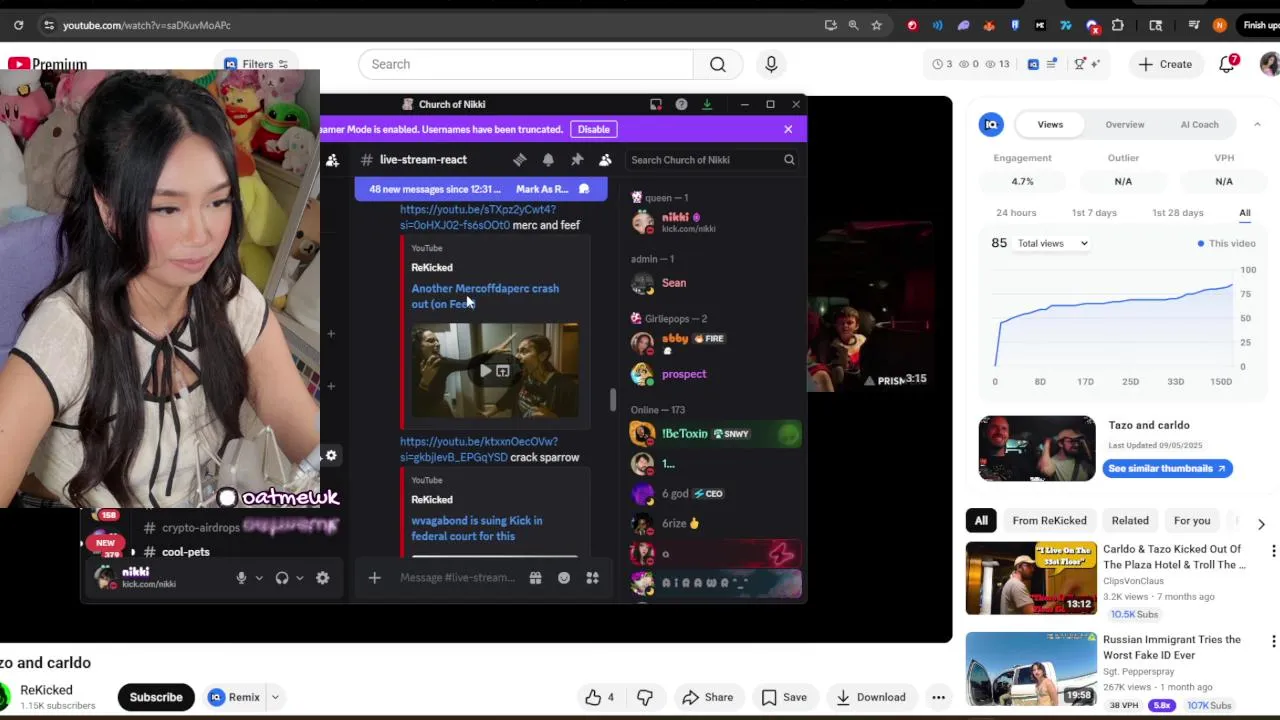Dismiss the Streamer Mode banner
The image size is (1280, 720).
[x=788, y=129]
